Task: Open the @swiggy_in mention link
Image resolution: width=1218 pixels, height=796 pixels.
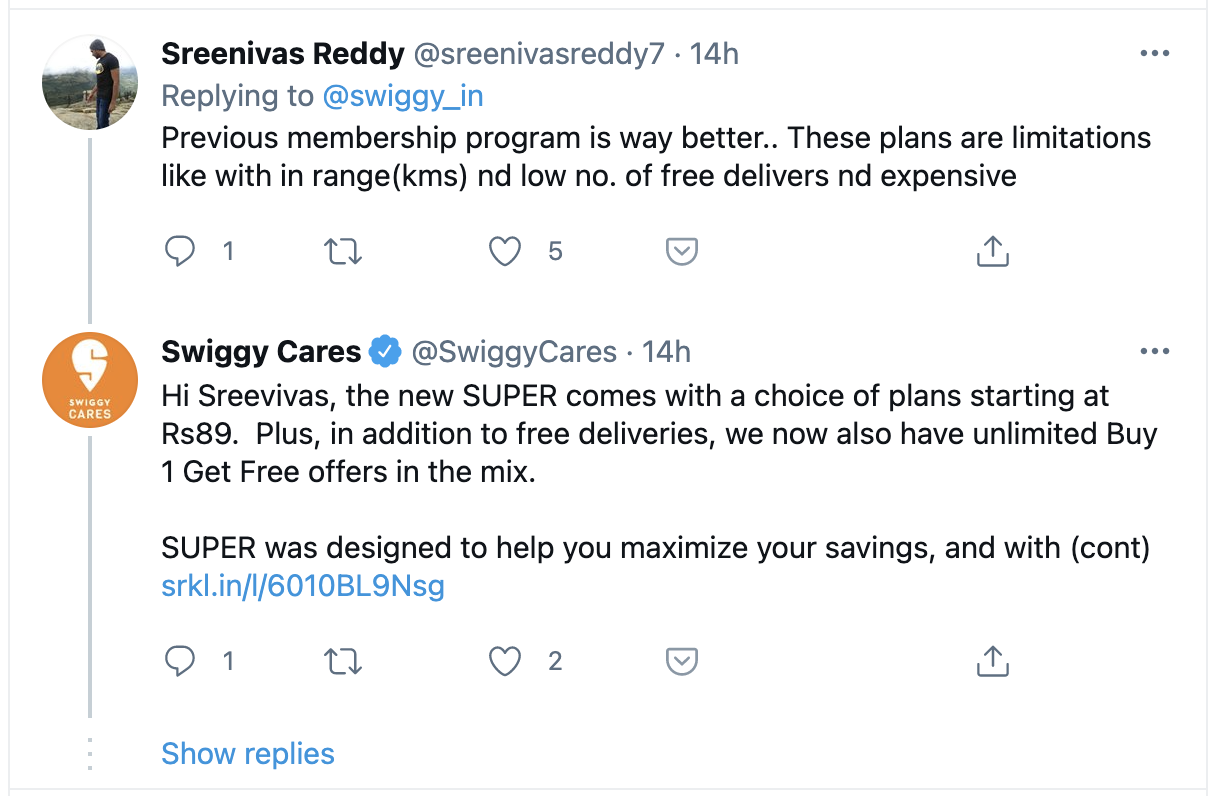Action: [403, 96]
